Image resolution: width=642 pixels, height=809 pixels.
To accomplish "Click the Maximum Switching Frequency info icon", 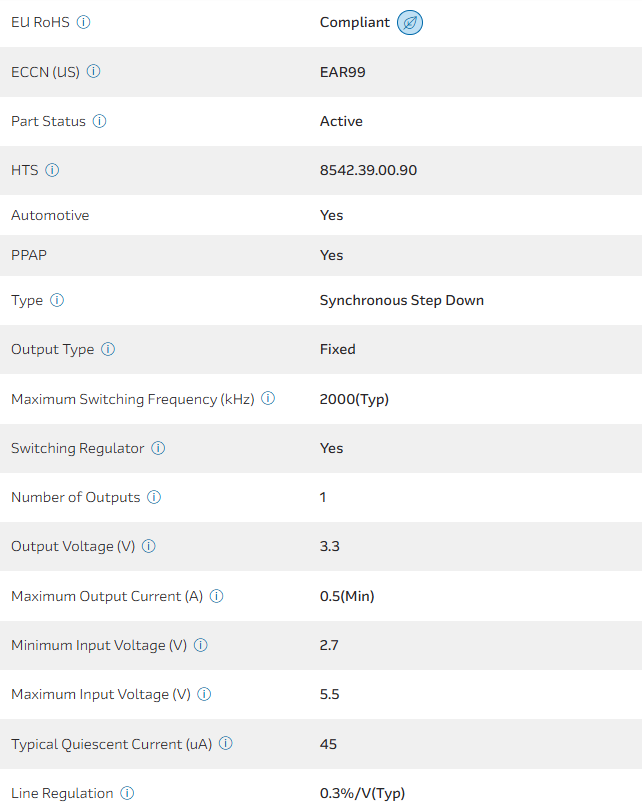I will [x=268, y=399].
